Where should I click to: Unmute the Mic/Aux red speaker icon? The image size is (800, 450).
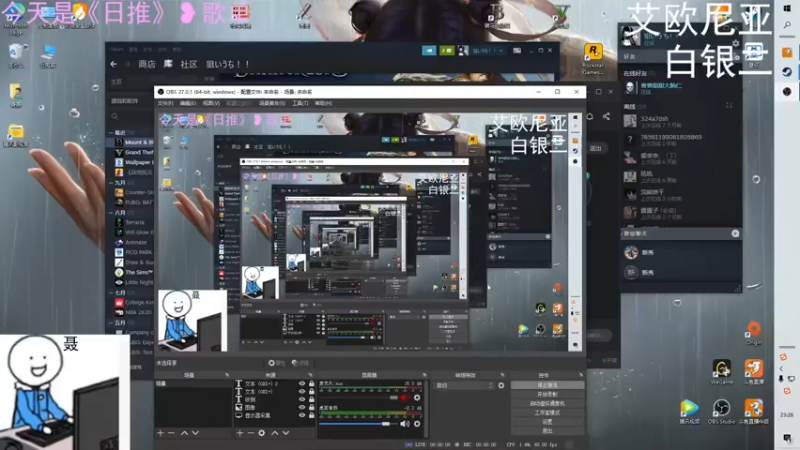[x=405, y=397]
